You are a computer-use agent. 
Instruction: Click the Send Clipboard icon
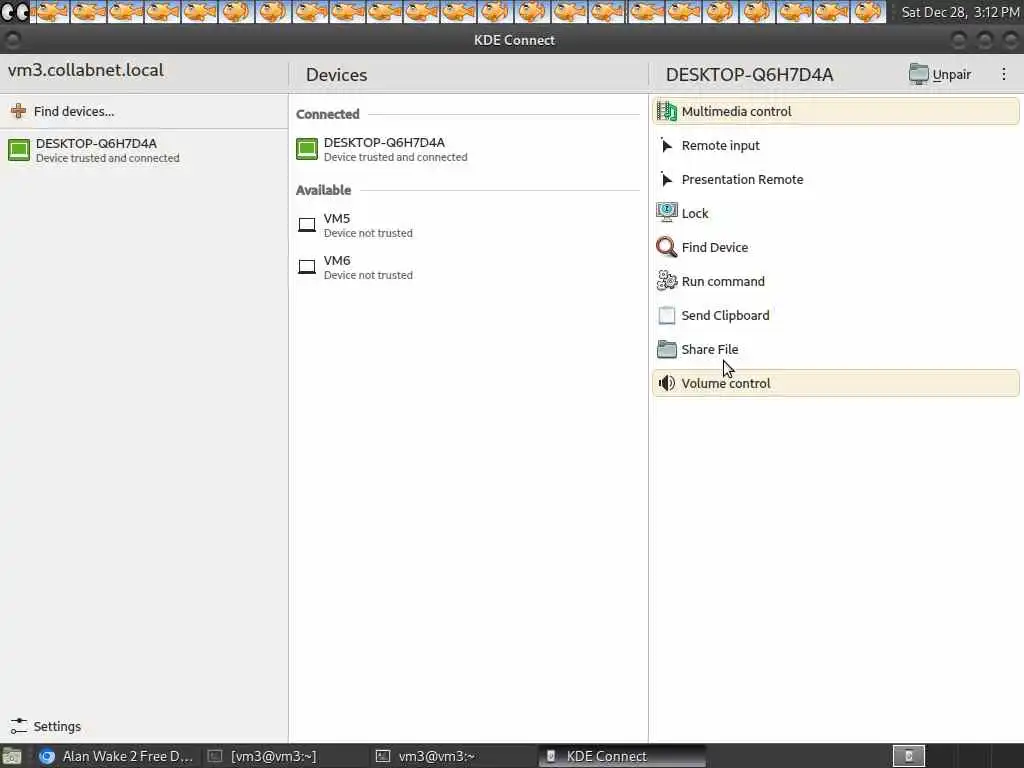point(666,315)
